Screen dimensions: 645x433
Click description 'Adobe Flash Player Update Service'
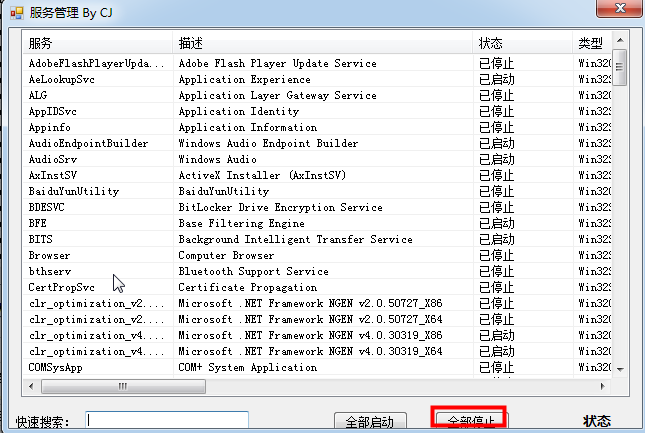pyautogui.click(x=278, y=63)
